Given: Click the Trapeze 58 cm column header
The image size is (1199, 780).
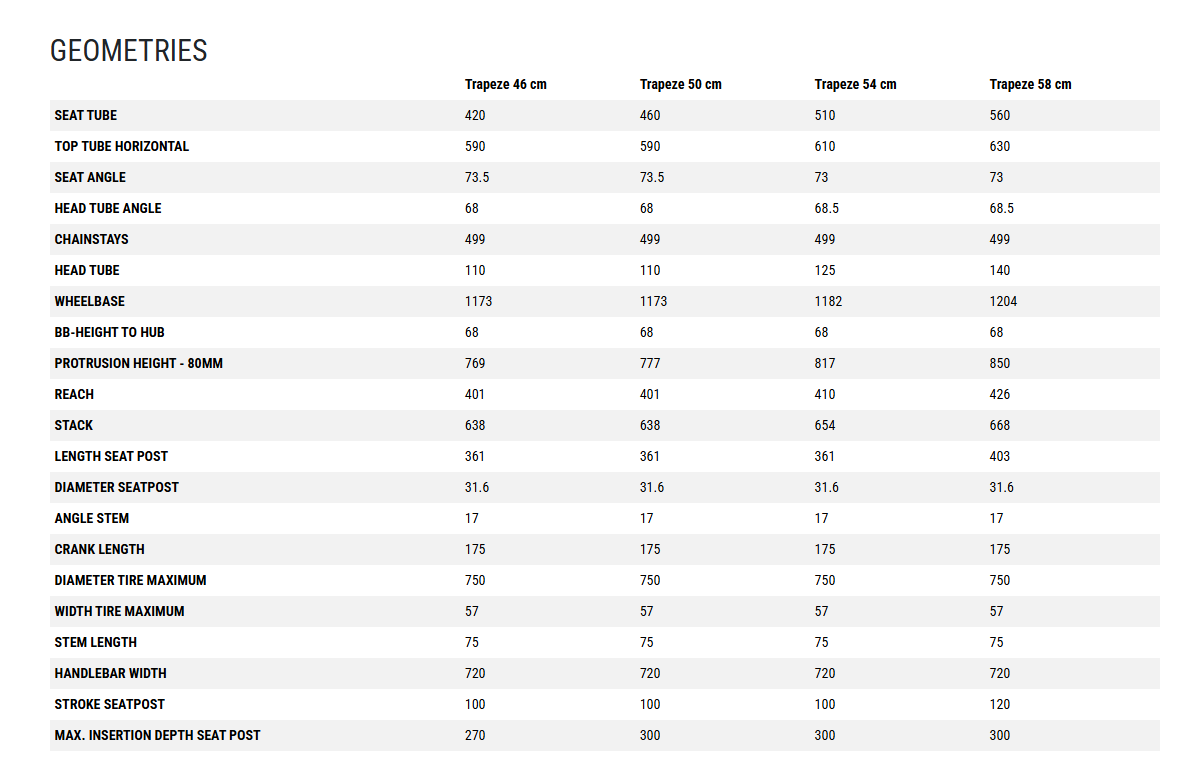Looking at the screenshot, I should click(x=1030, y=84).
